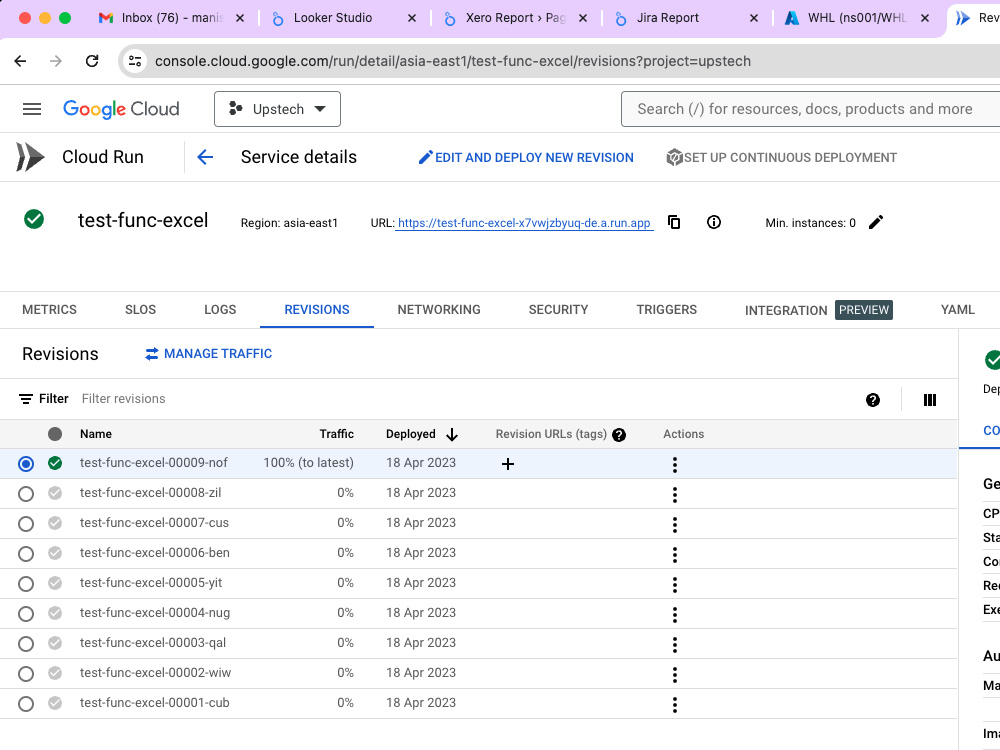
Task: Click EDIT AND DEPLOY NEW REVISION
Action: click(x=526, y=158)
